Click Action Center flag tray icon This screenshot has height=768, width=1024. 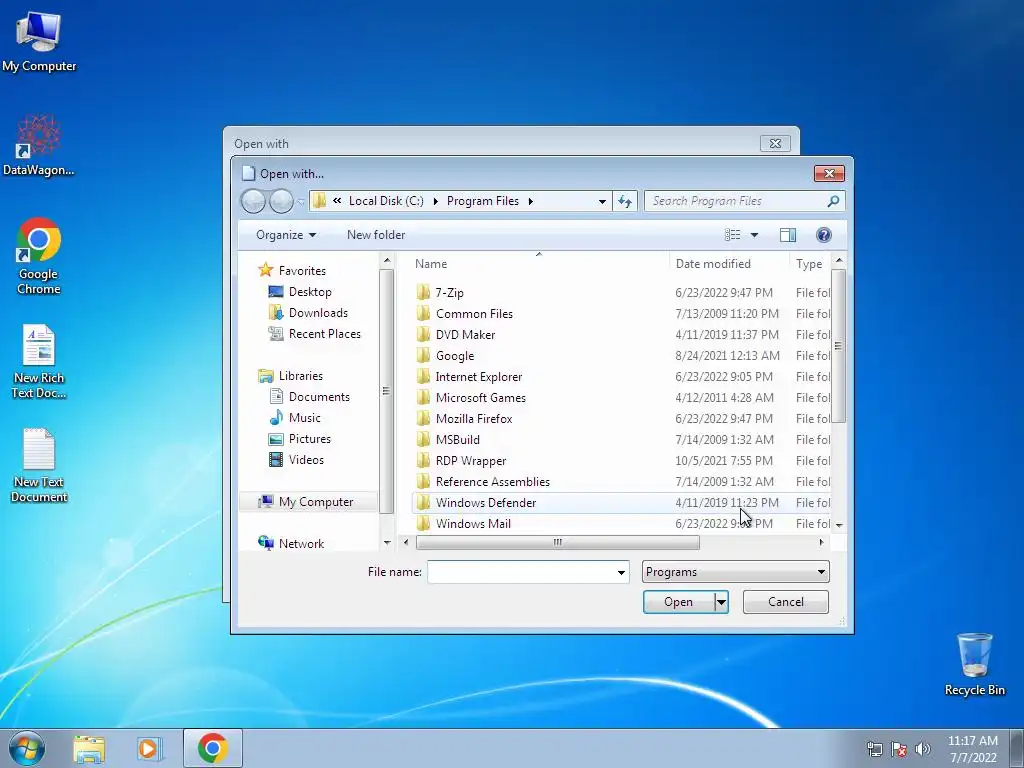pyautogui.click(x=899, y=749)
